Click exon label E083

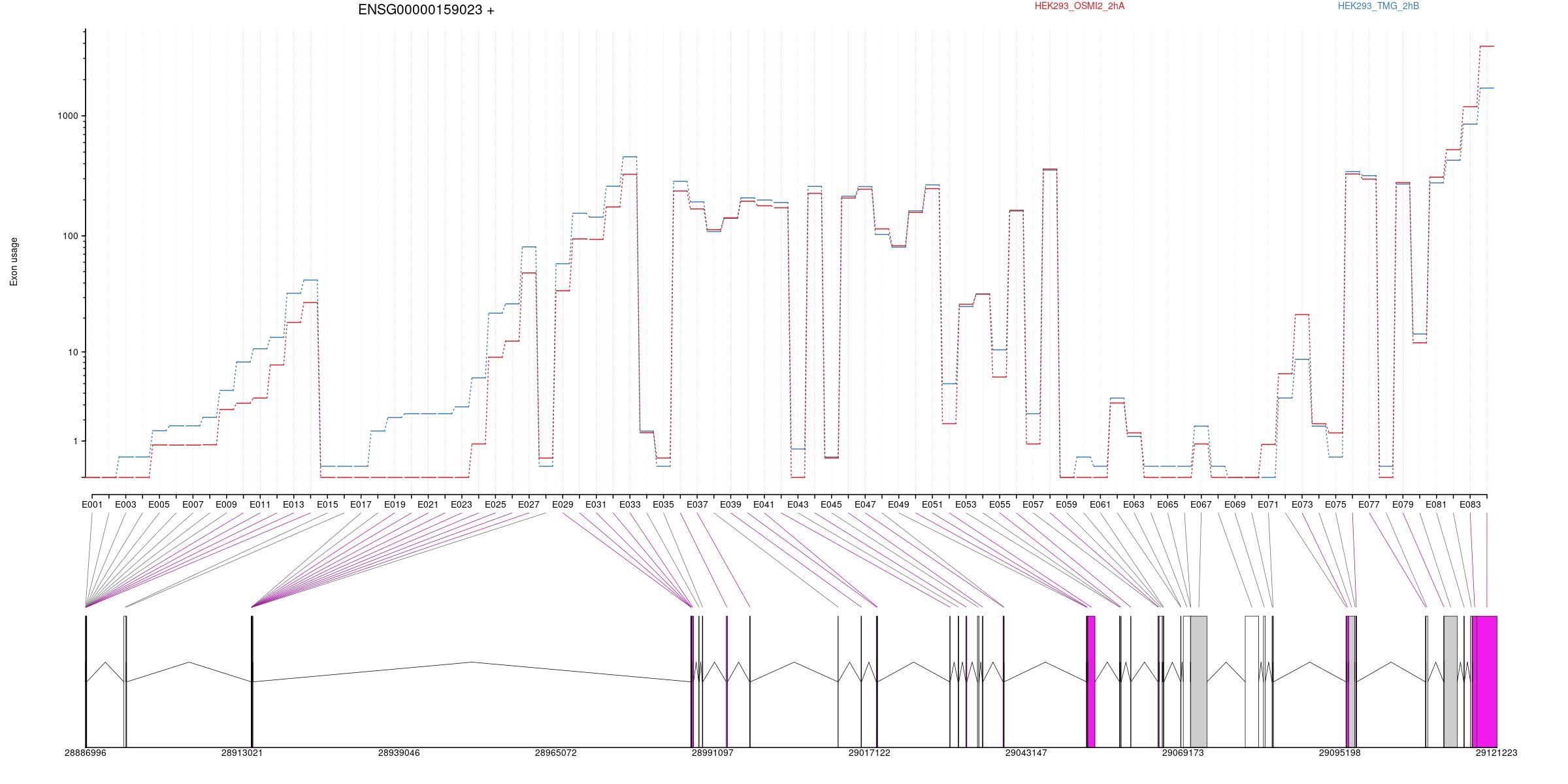pos(1470,504)
